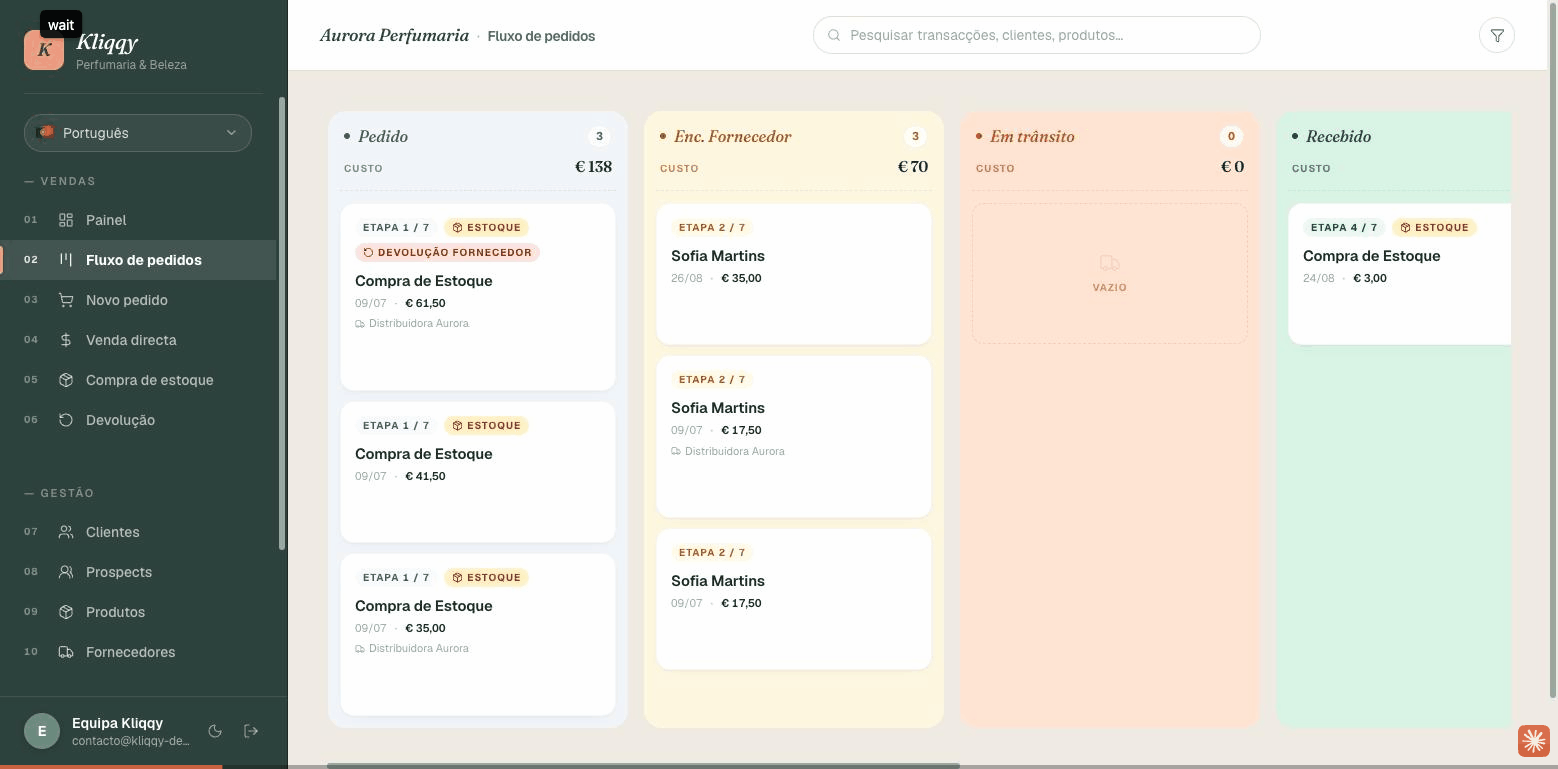Open the Compra de Estoque € 61,50 card

[478, 297]
